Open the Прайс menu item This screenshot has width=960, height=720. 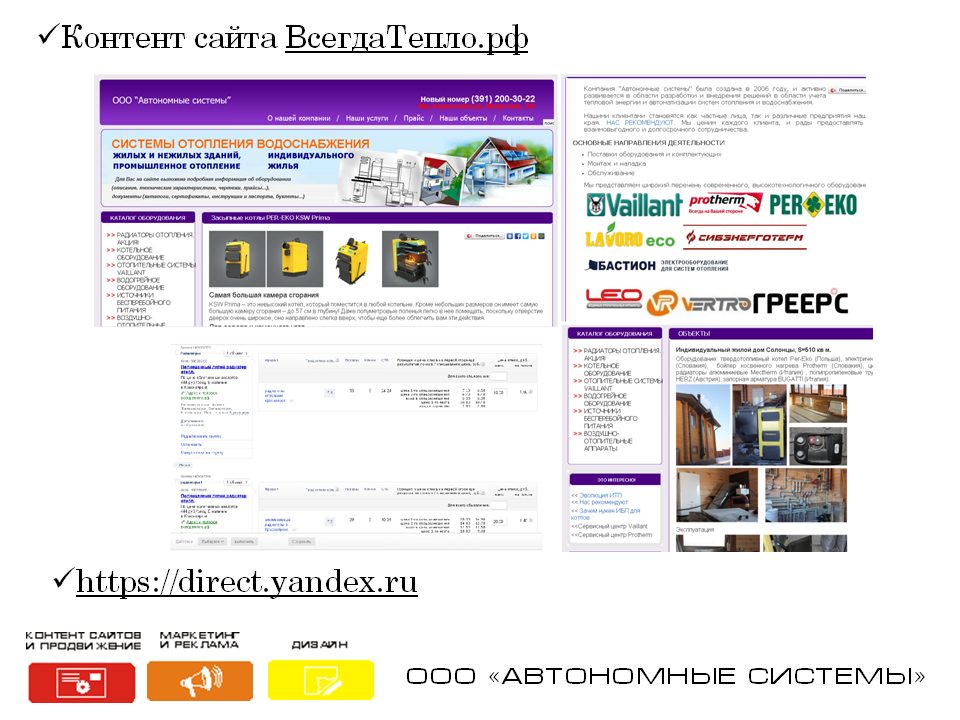click(413, 118)
